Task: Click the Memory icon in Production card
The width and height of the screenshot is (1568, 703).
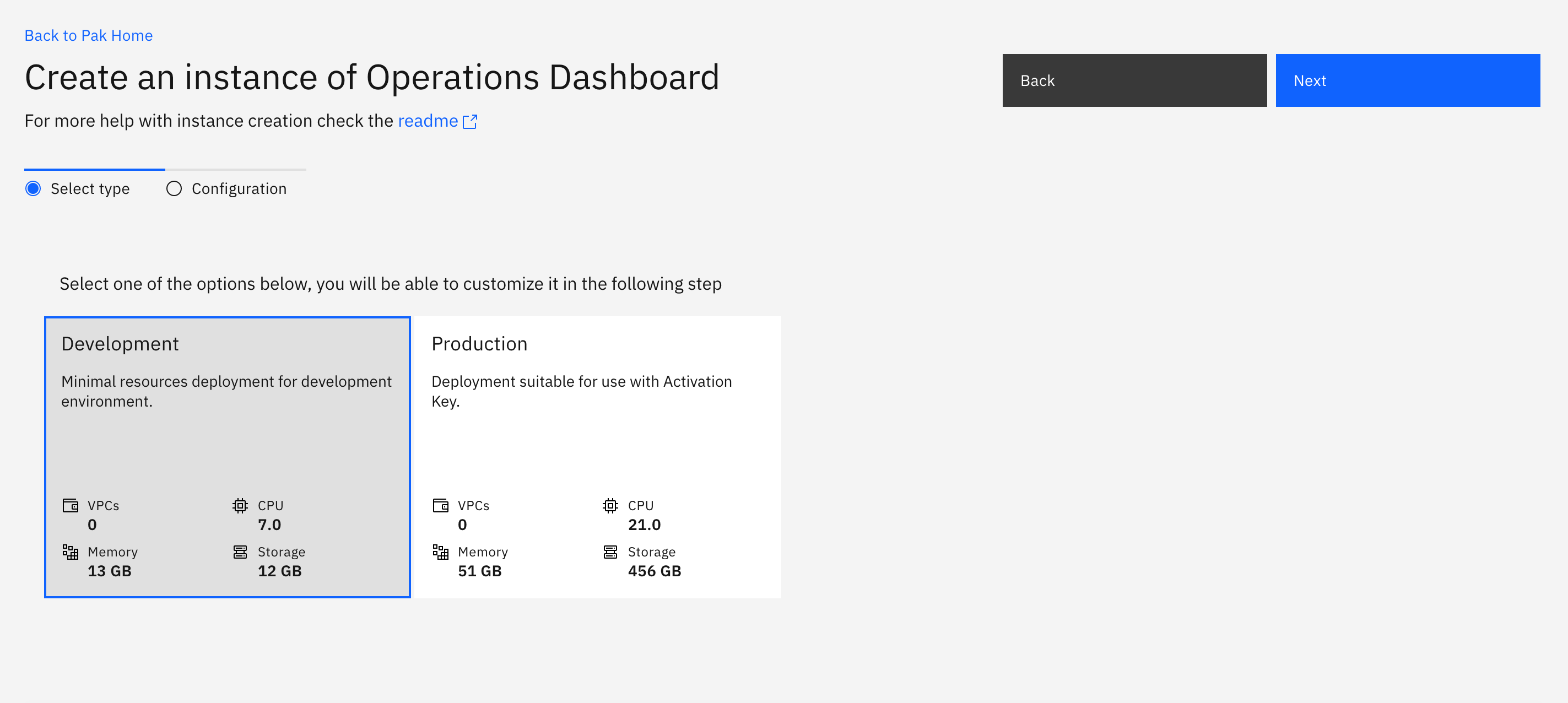Action: (x=440, y=552)
